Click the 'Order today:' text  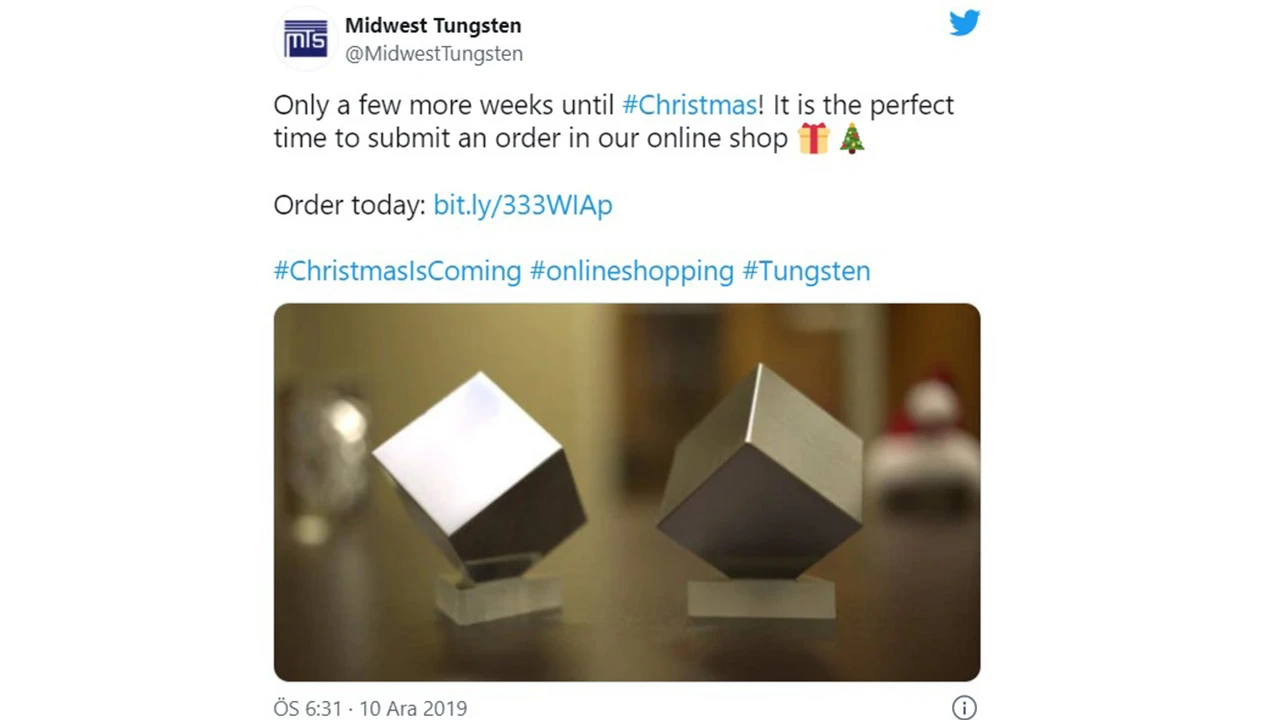[349, 205]
